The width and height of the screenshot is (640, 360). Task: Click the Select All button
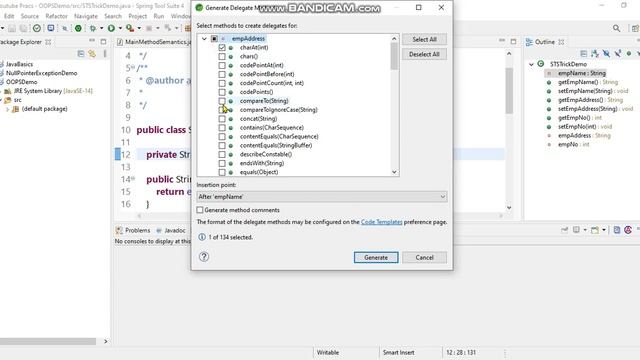point(424,39)
